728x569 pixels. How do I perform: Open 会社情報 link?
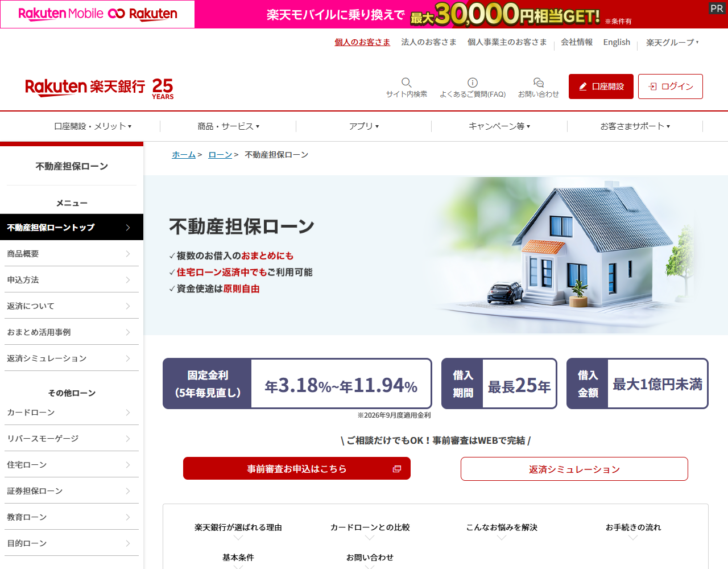coord(577,42)
